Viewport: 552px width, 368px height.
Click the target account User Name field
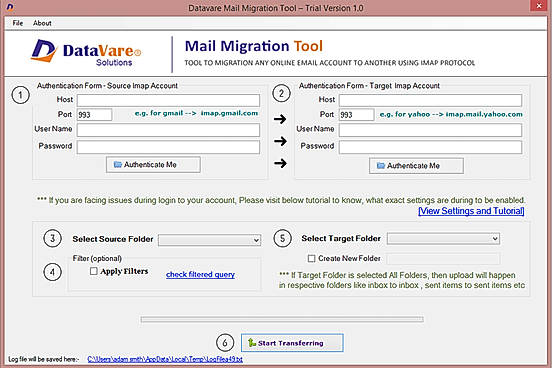coord(430,130)
